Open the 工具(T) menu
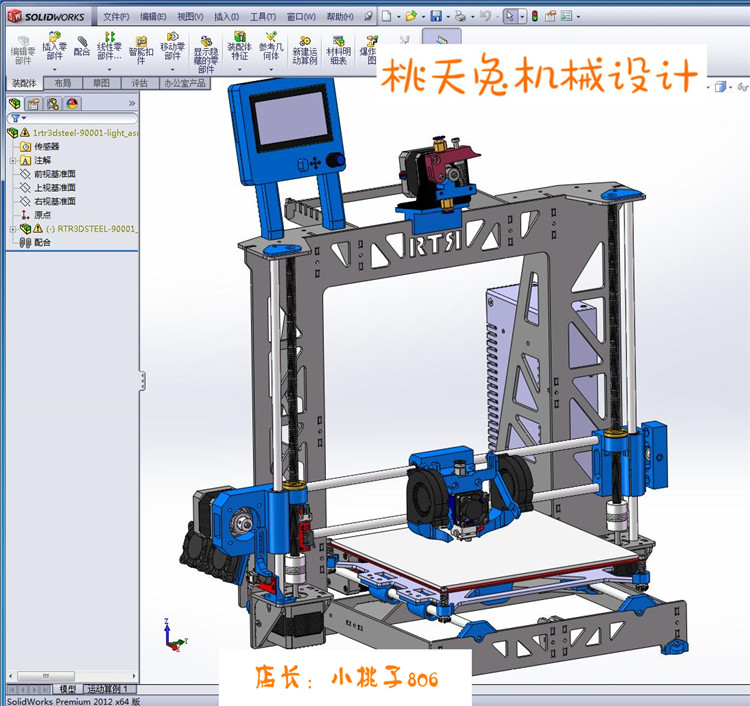The image size is (750, 706). click(263, 17)
